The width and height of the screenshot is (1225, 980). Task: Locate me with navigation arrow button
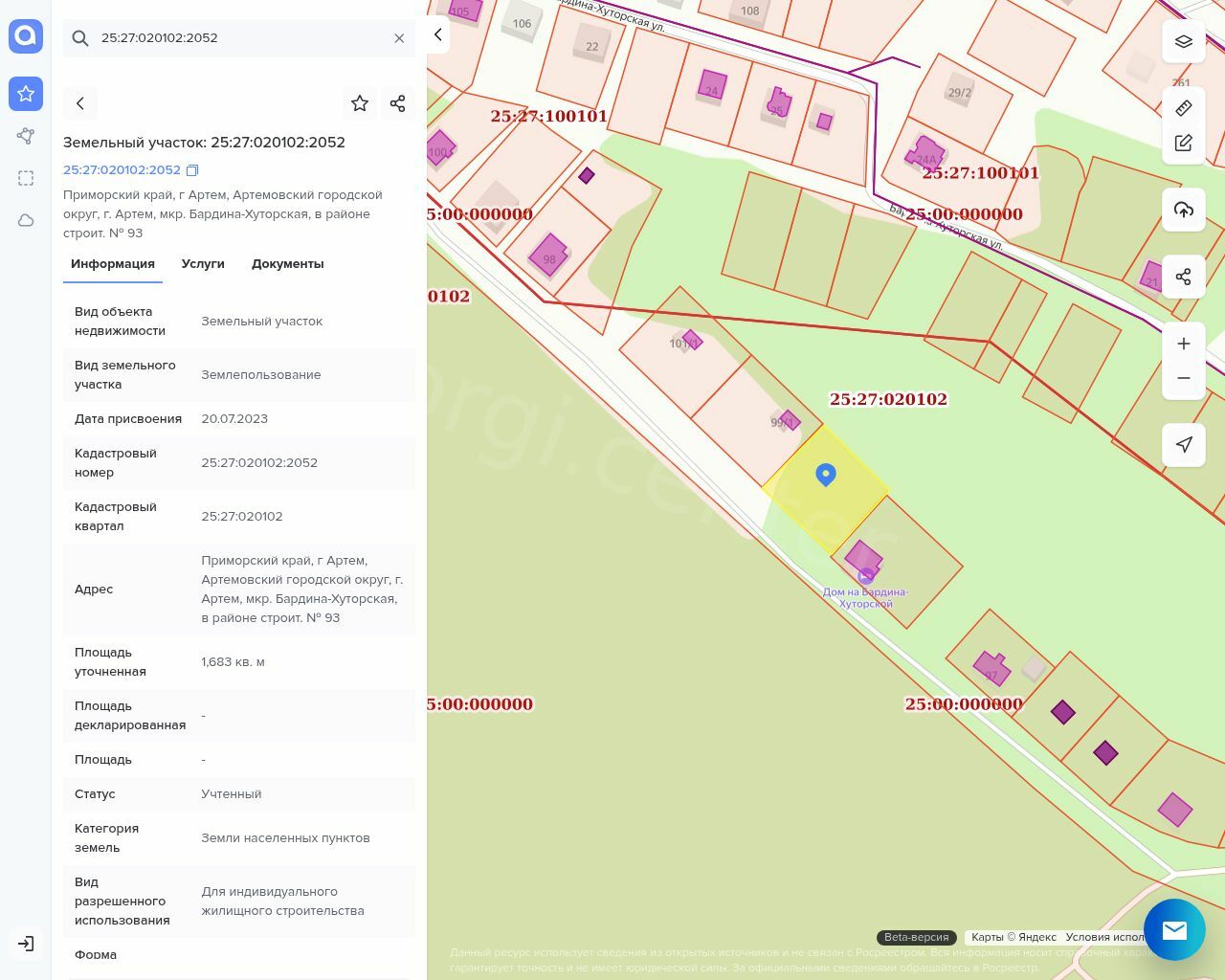tap(1184, 445)
